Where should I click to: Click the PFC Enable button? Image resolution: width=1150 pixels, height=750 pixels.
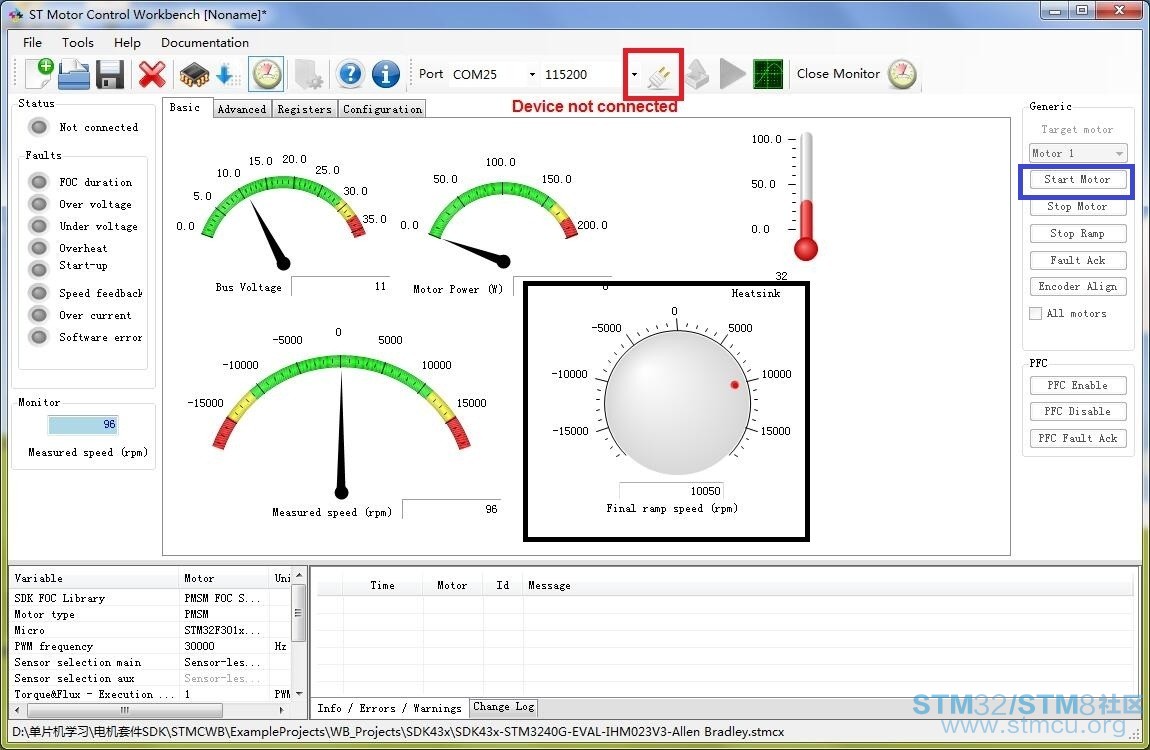[1077, 385]
